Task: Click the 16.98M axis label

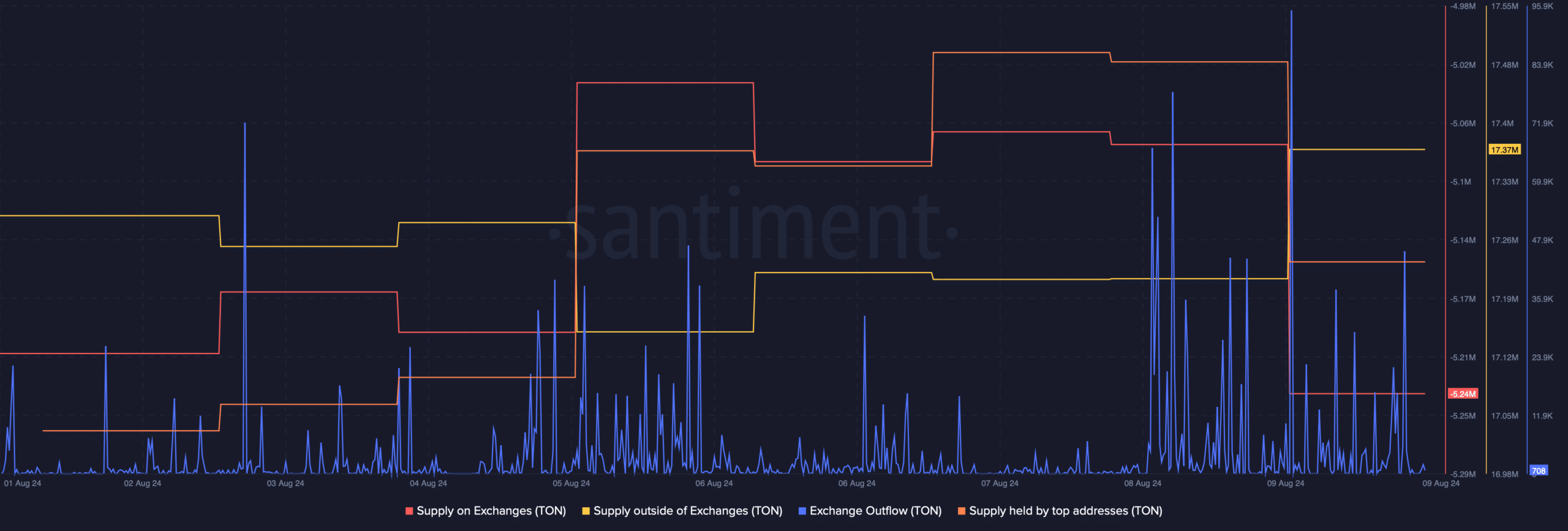Action: pos(1505,474)
